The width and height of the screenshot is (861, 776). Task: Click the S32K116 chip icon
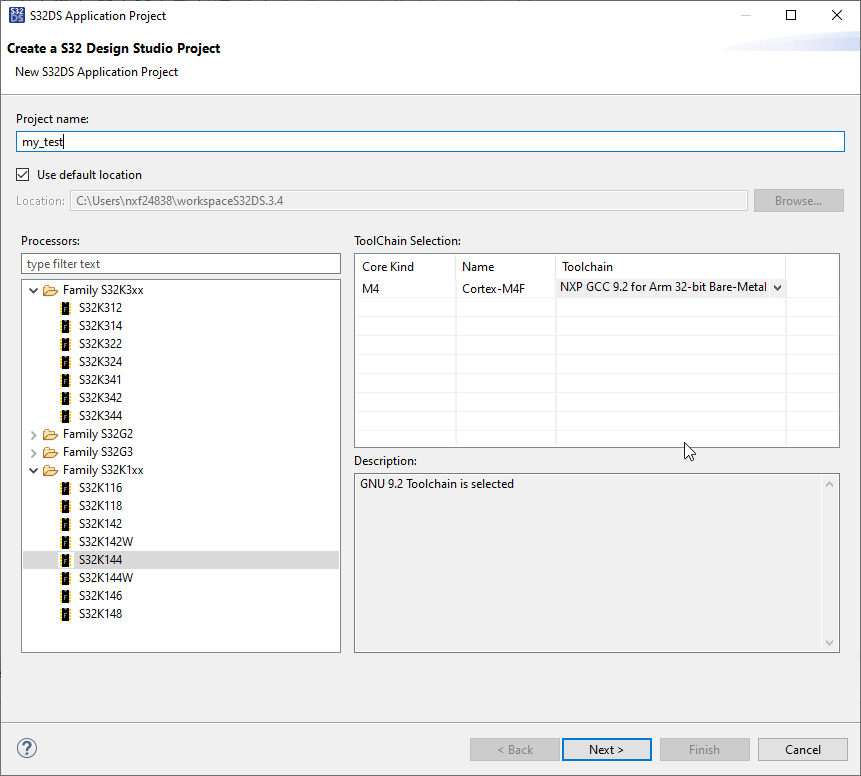(x=65, y=487)
